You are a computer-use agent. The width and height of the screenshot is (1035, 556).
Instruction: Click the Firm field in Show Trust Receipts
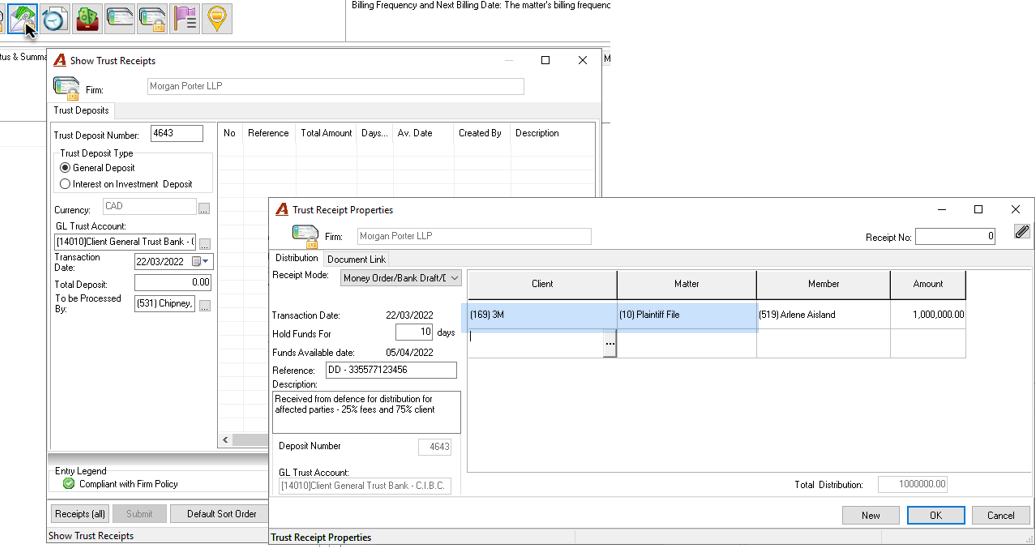pyautogui.click(x=335, y=87)
